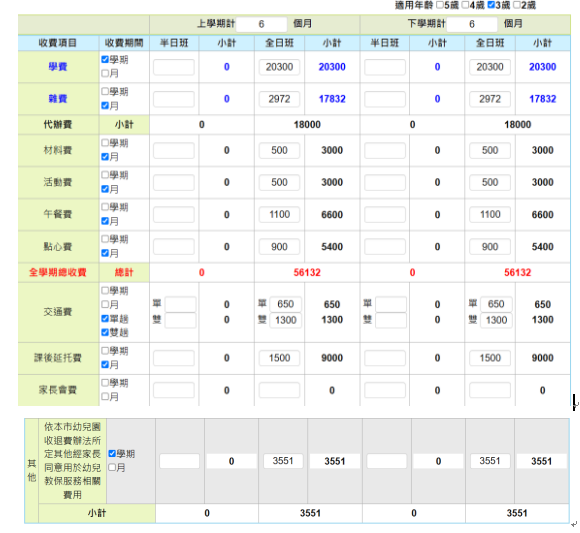580x533 pixels.
Task: Click 交通費 雙 field showing 1300 for 上學期
Action: tap(286, 320)
